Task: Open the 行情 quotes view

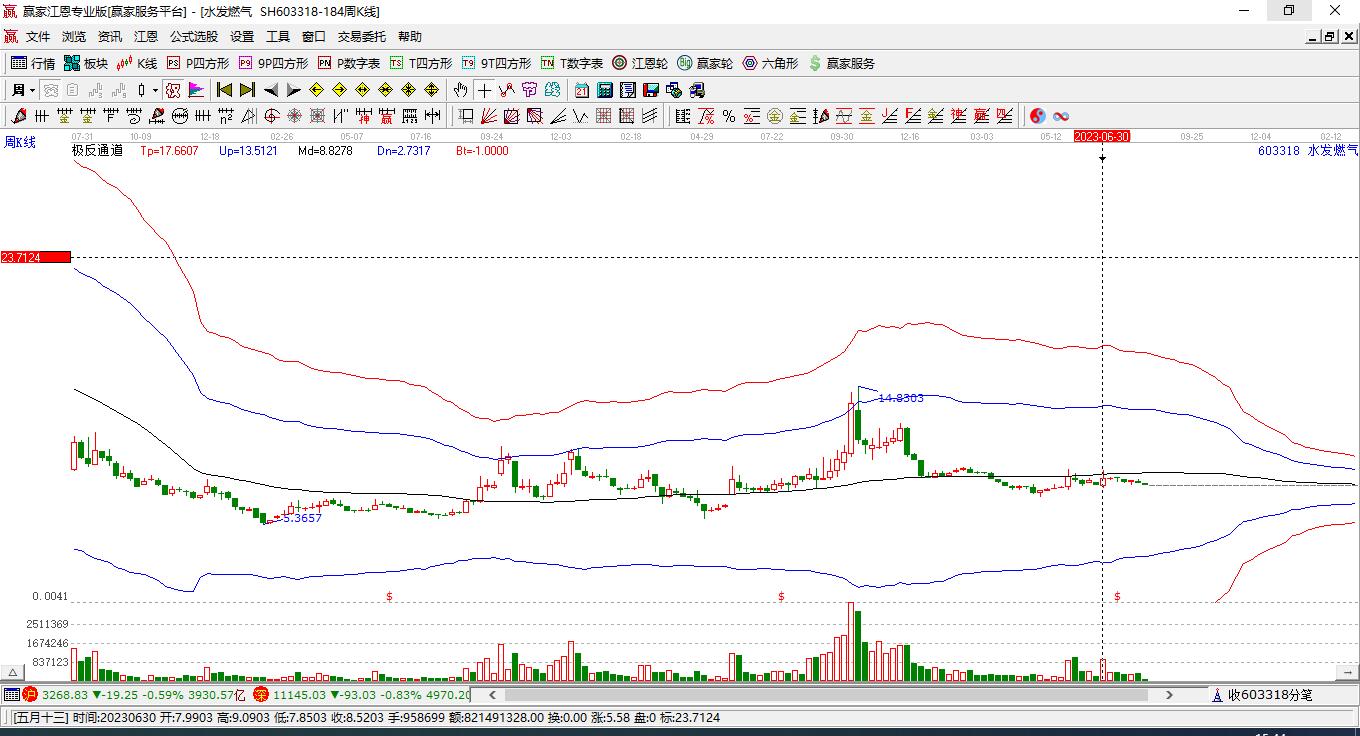Action: tap(33, 63)
